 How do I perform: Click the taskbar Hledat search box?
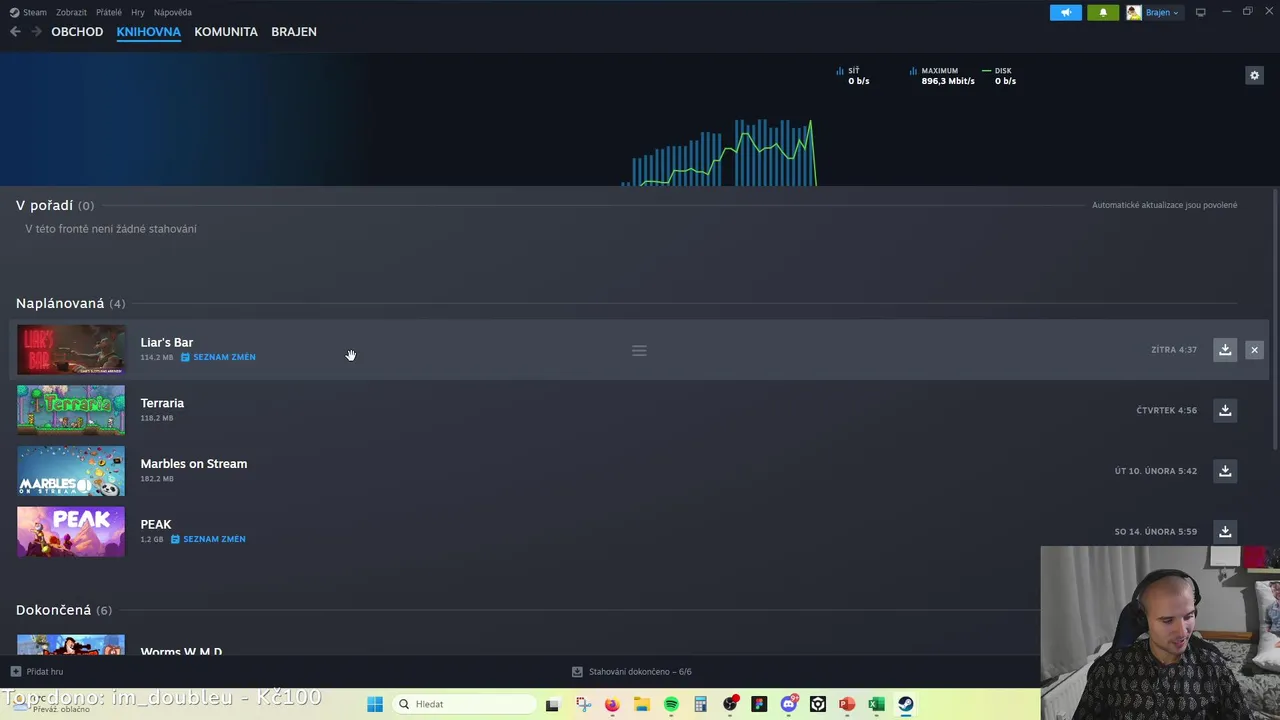pos(462,704)
